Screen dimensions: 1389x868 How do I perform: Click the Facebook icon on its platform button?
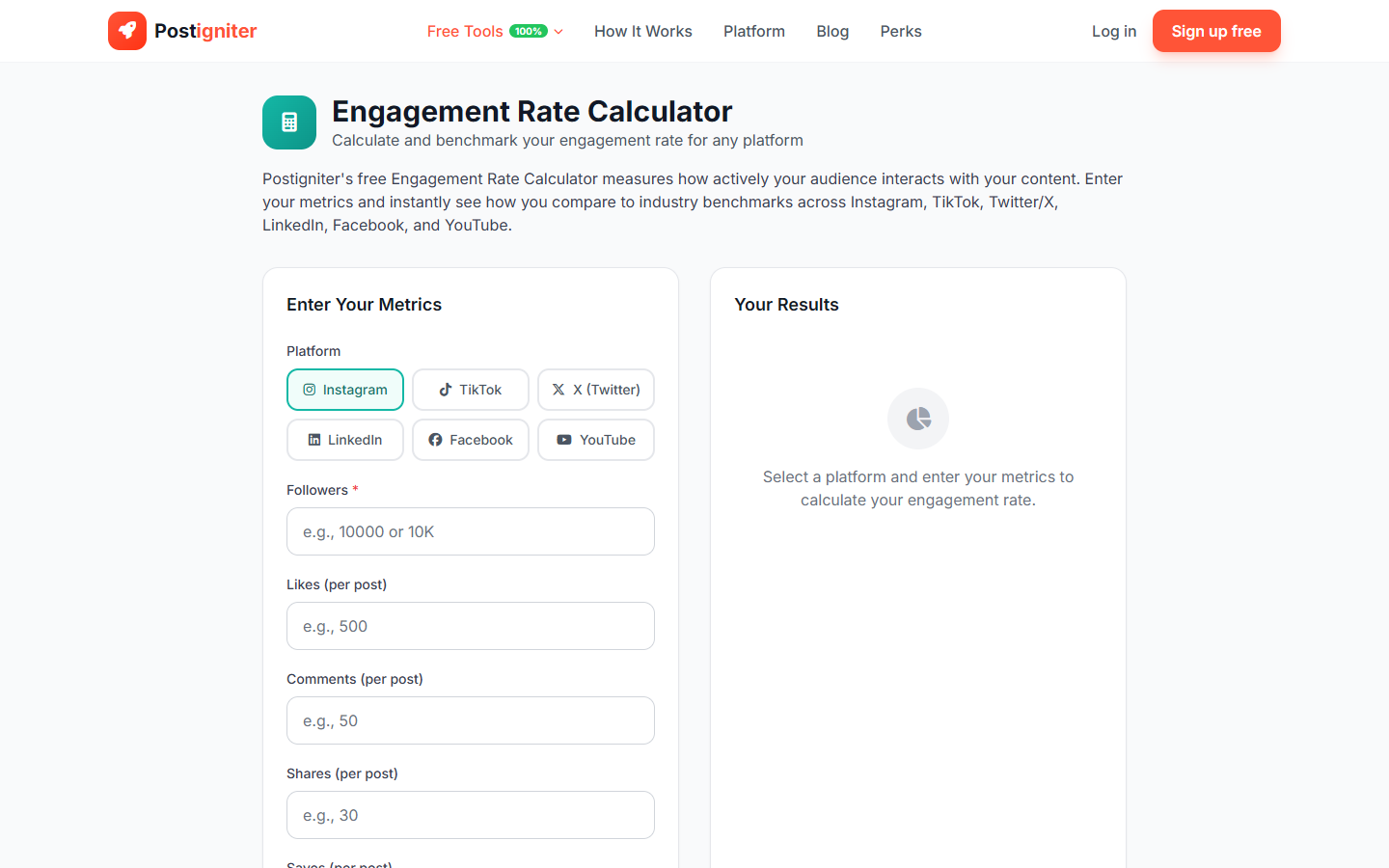(434, 439)
